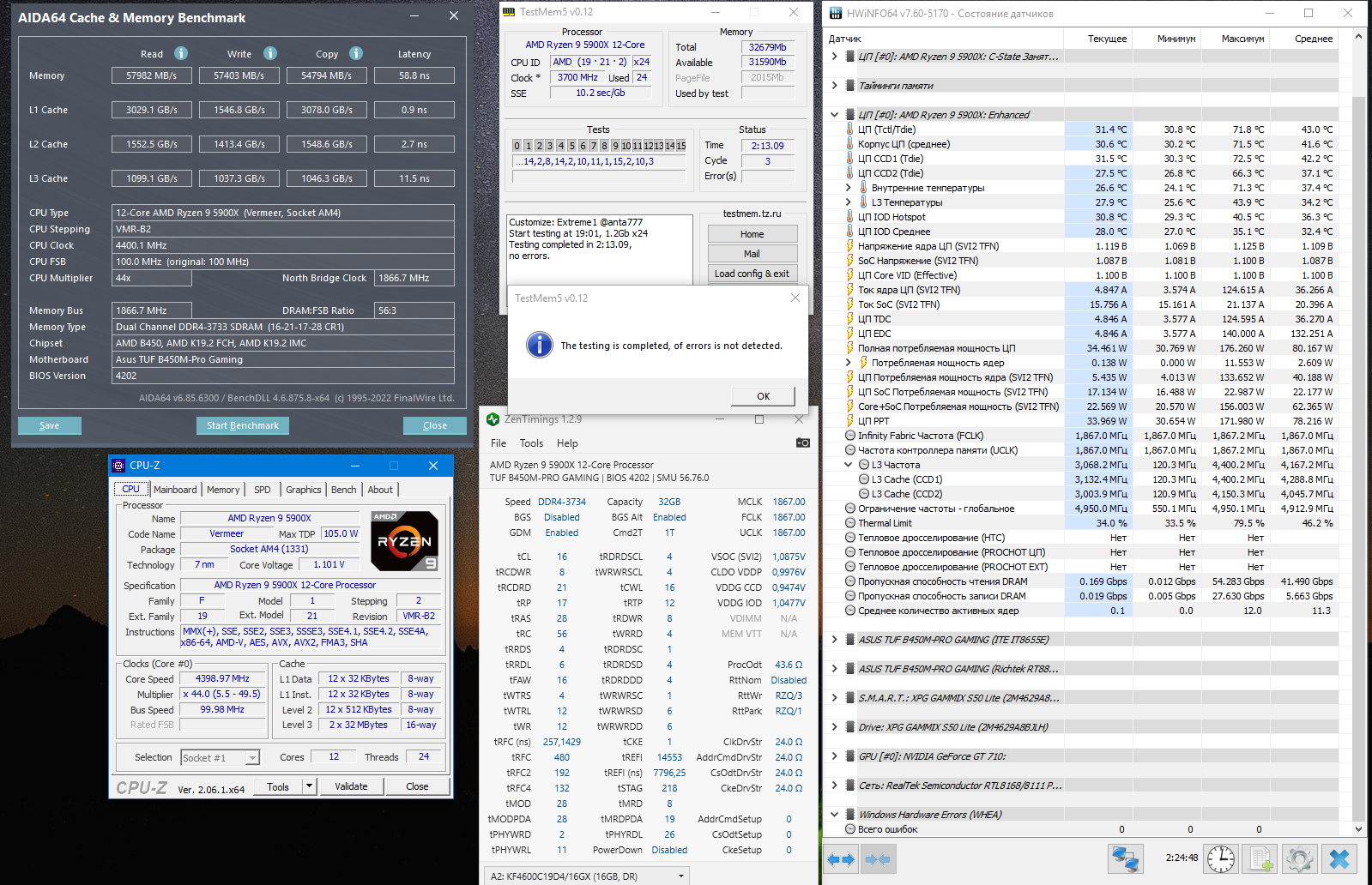Expand HWiNFO columns using the blue outward arrows
Viewport: 1372px width, 885px height.
[x=841, y=859]
